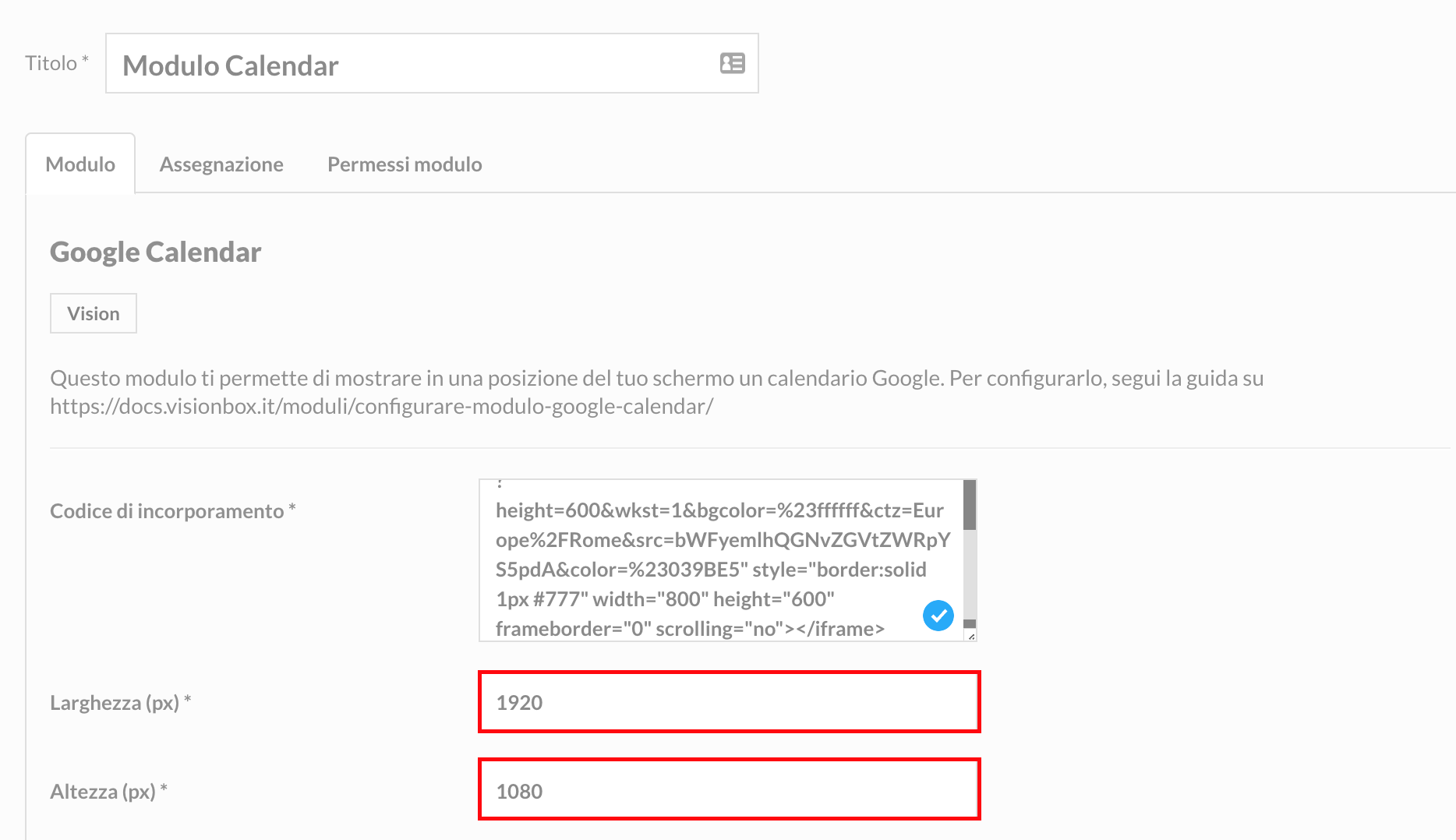Switch to the Assegnazione tab
The width and height of the screenshot is (1456, 840).
221,164
